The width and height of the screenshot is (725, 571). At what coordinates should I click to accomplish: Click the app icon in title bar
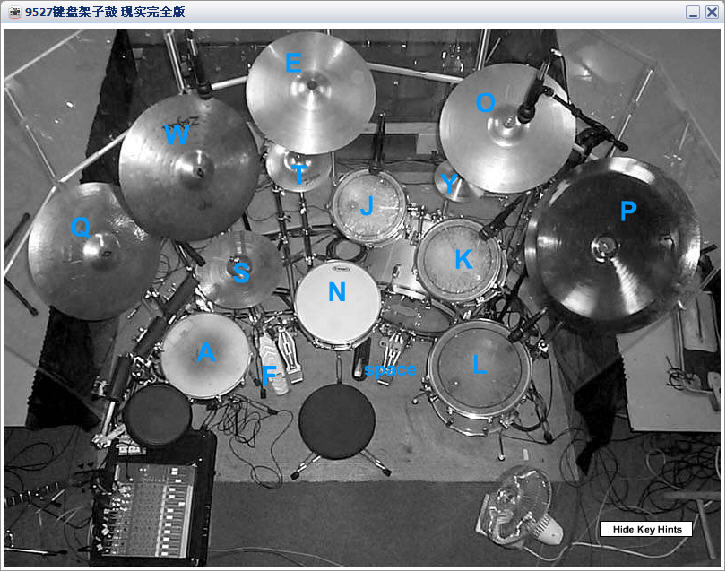14,12
